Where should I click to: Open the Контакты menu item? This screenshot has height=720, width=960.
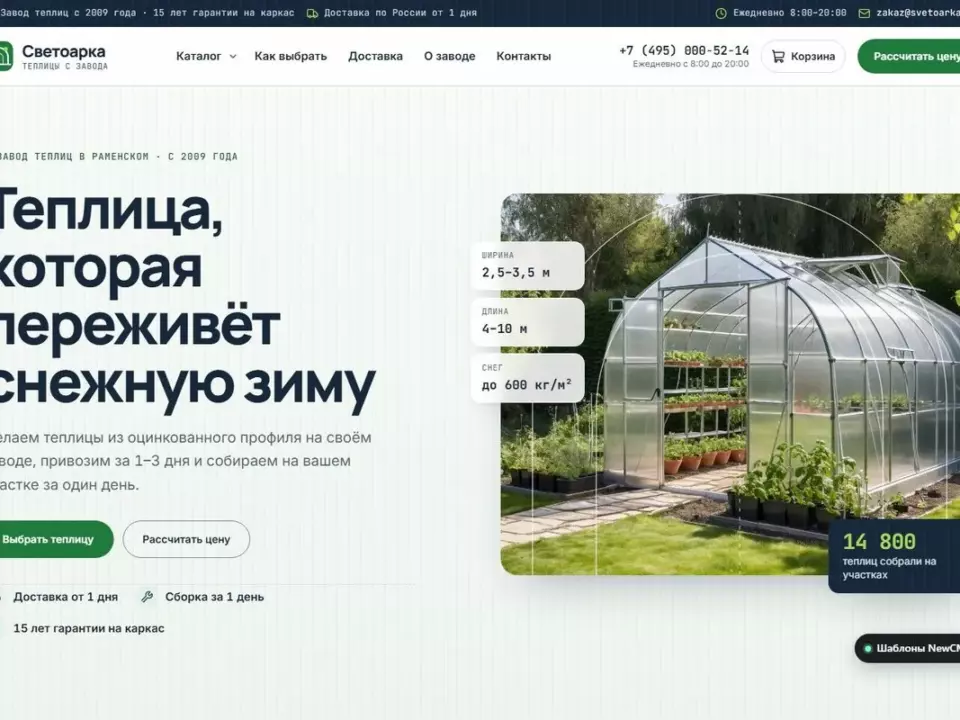click(x=523, y=56)
